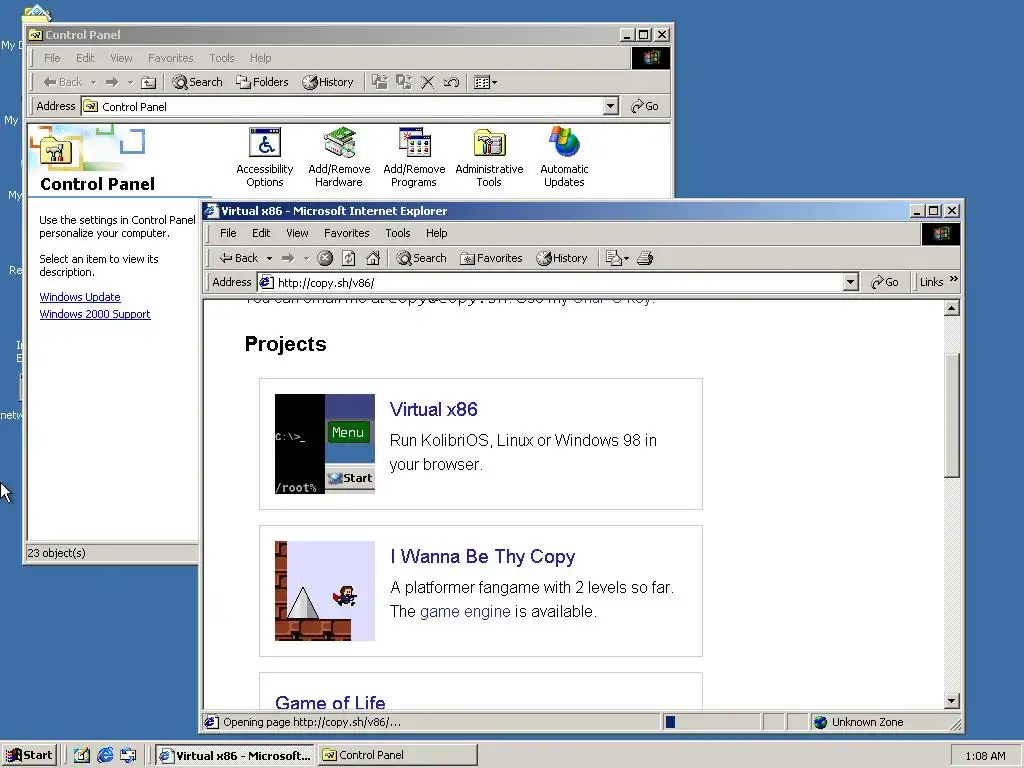Open Back dropdown arrow in Control Panel
The width and height of the screenshot is (1024, 768).
pyautogui.click(x=93, y=82)
